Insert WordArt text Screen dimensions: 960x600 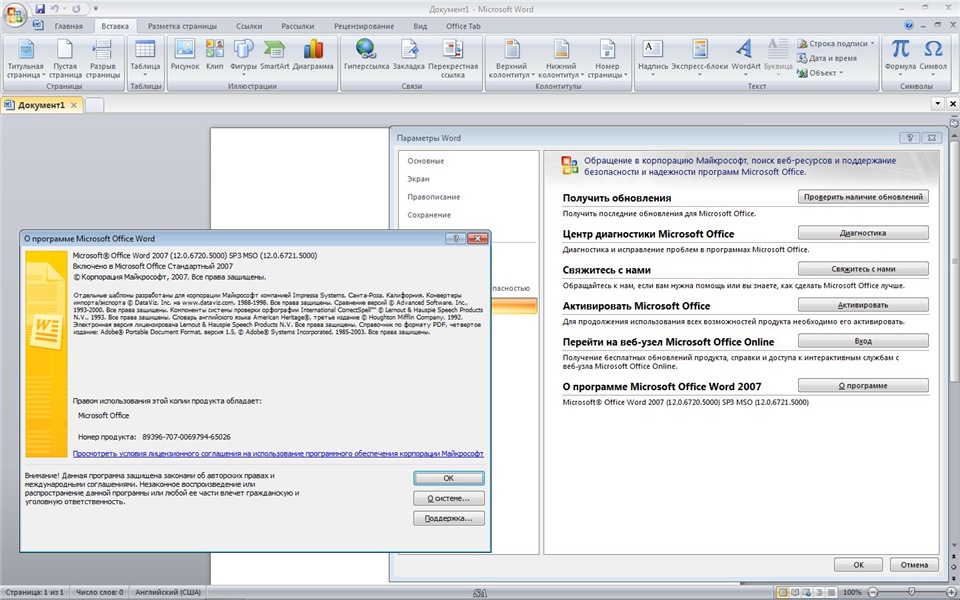pos(745,59)
